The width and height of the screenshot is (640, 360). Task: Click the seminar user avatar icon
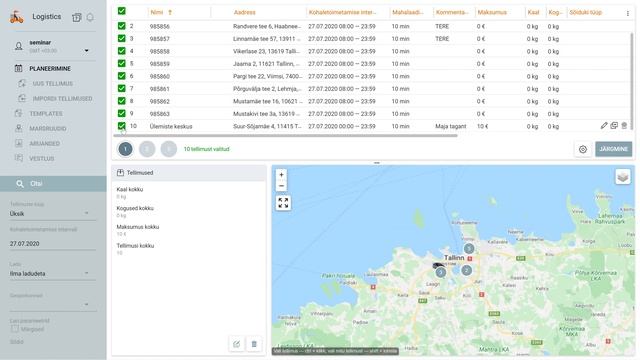tap(19, 46)
